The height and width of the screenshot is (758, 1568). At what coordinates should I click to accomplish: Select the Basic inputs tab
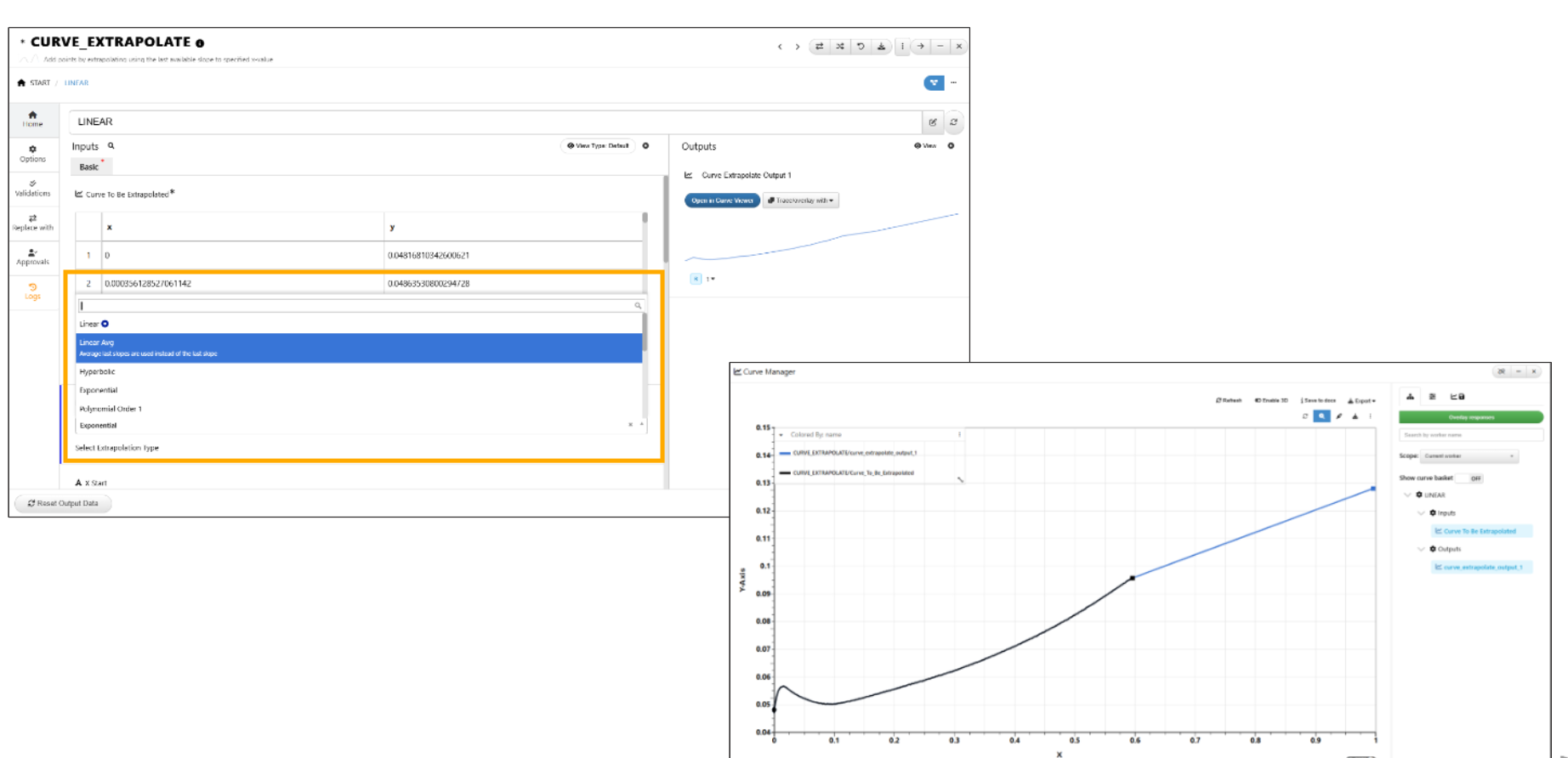(89, 167)
